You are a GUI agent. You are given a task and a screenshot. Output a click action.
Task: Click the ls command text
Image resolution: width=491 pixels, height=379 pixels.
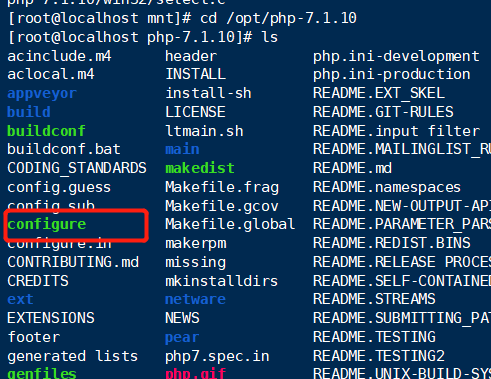pos(270,37)
